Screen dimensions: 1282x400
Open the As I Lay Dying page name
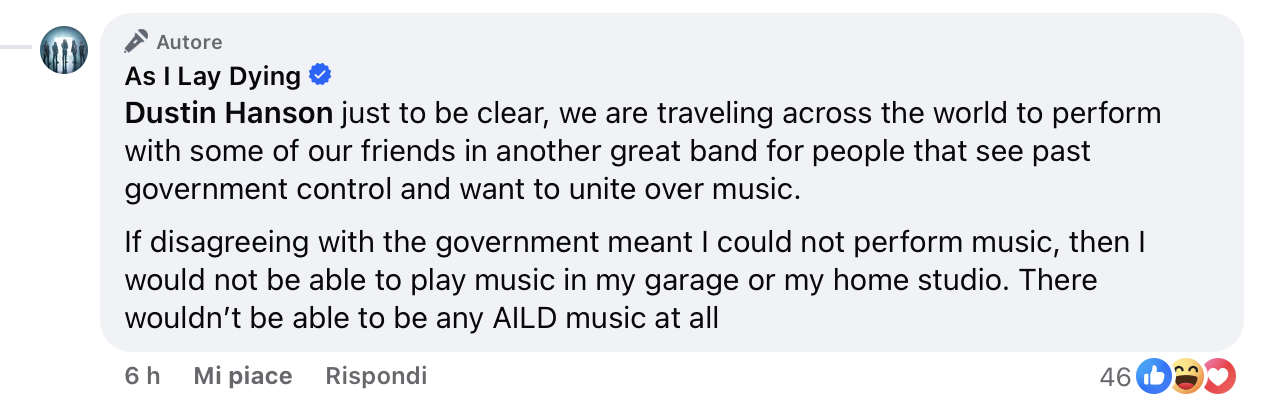[x=213, y=76]
